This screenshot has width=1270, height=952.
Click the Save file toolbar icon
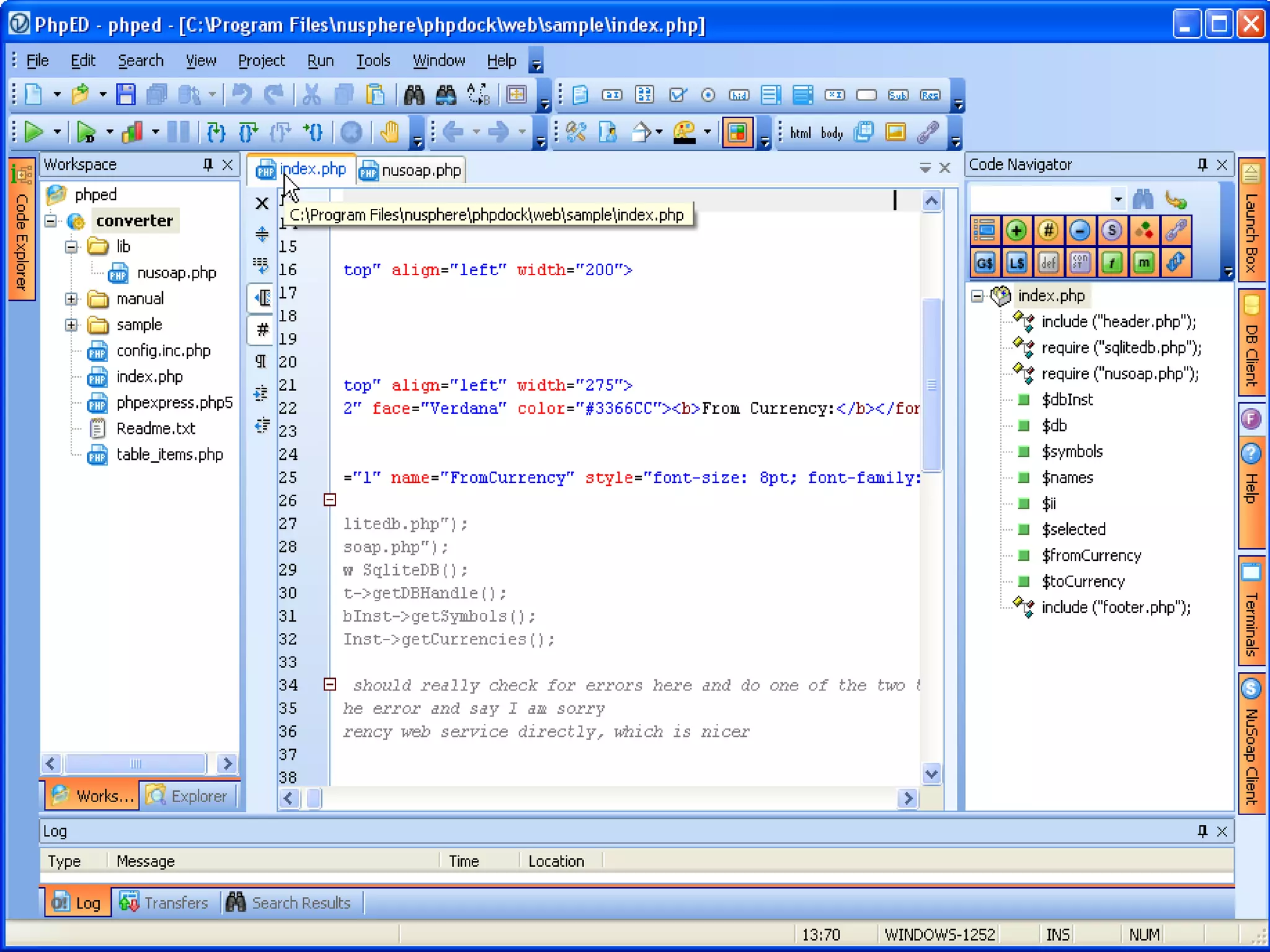[x=126, y=95]
